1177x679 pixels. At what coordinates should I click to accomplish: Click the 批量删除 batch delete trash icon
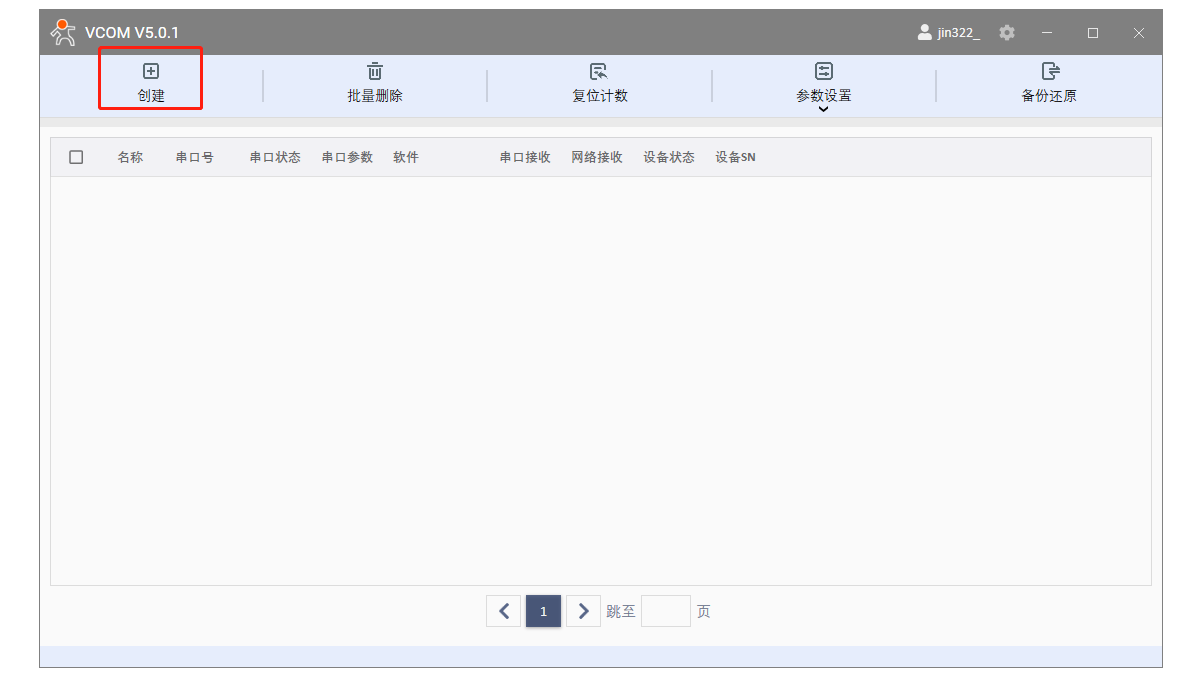375,71
